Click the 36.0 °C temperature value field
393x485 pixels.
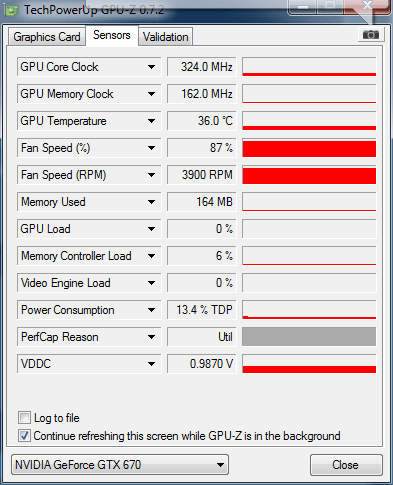202,121
